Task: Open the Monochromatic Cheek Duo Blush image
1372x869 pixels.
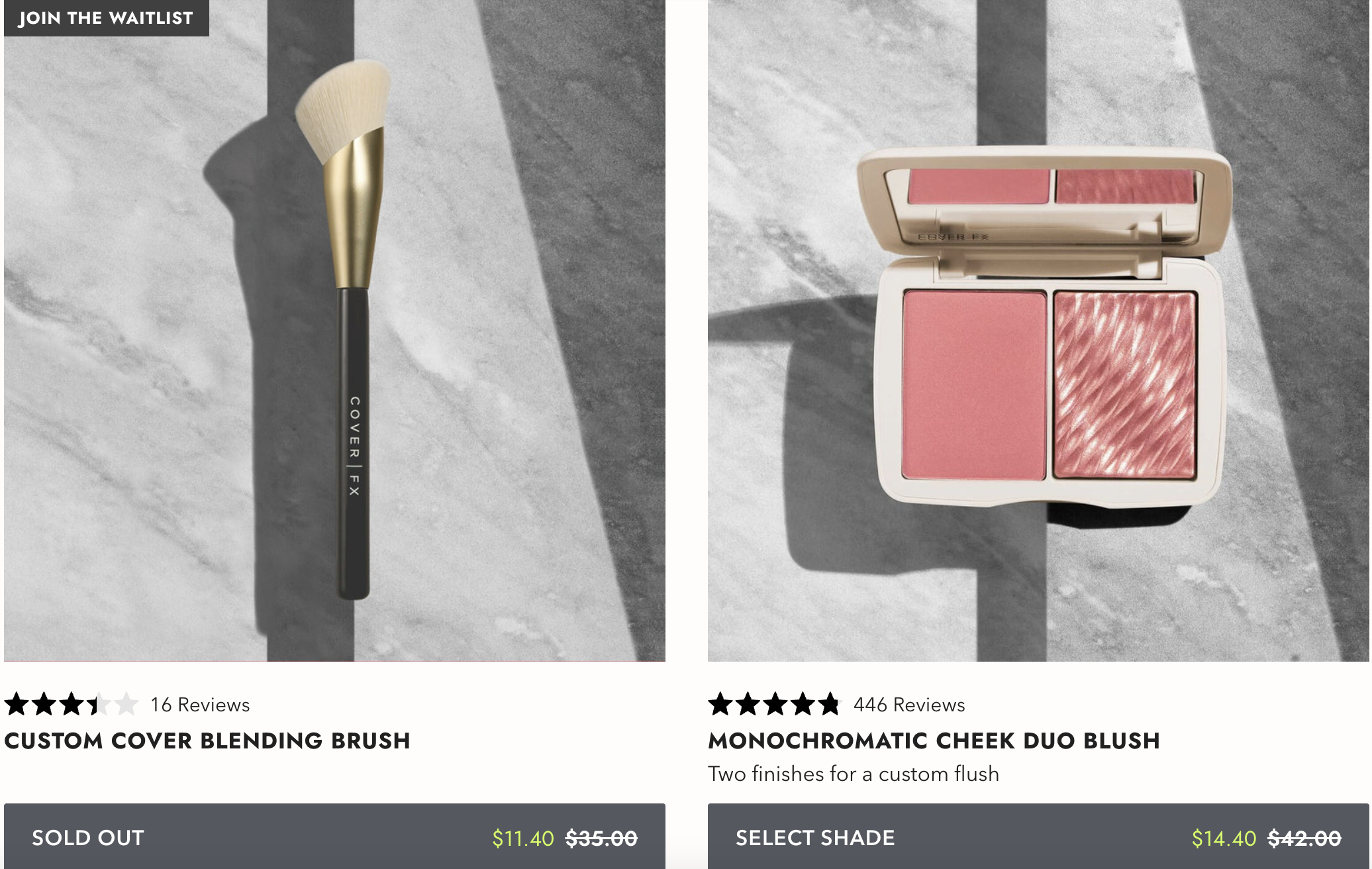Action: 1038,331
